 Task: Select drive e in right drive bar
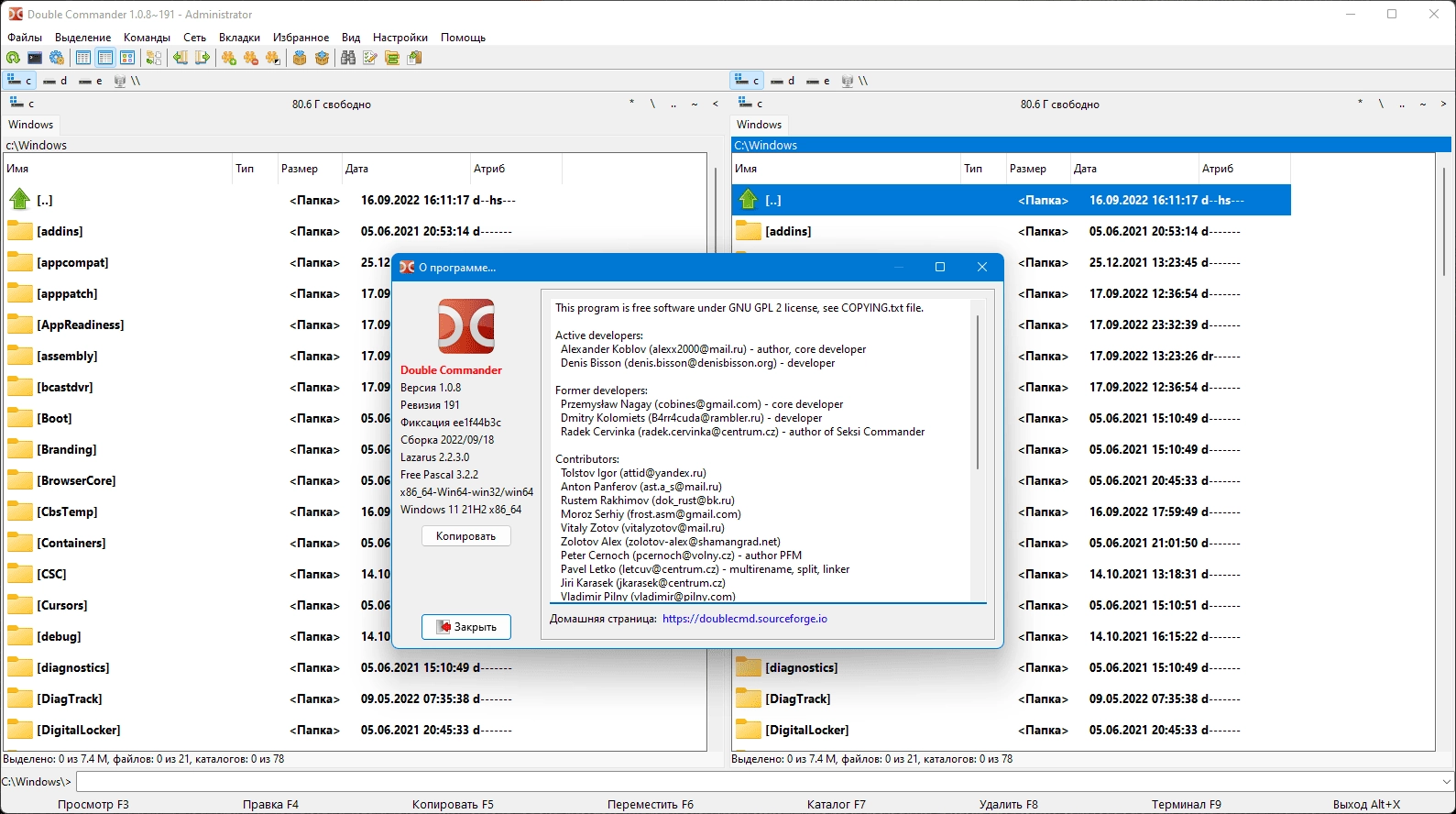(817, 81)
